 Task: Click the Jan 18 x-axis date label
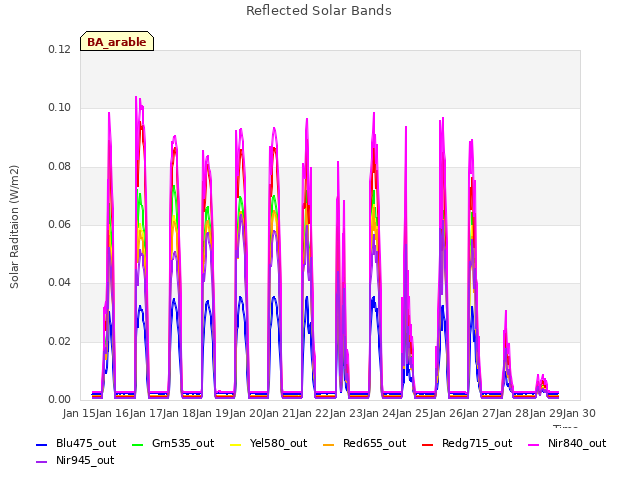coord(179,413)
